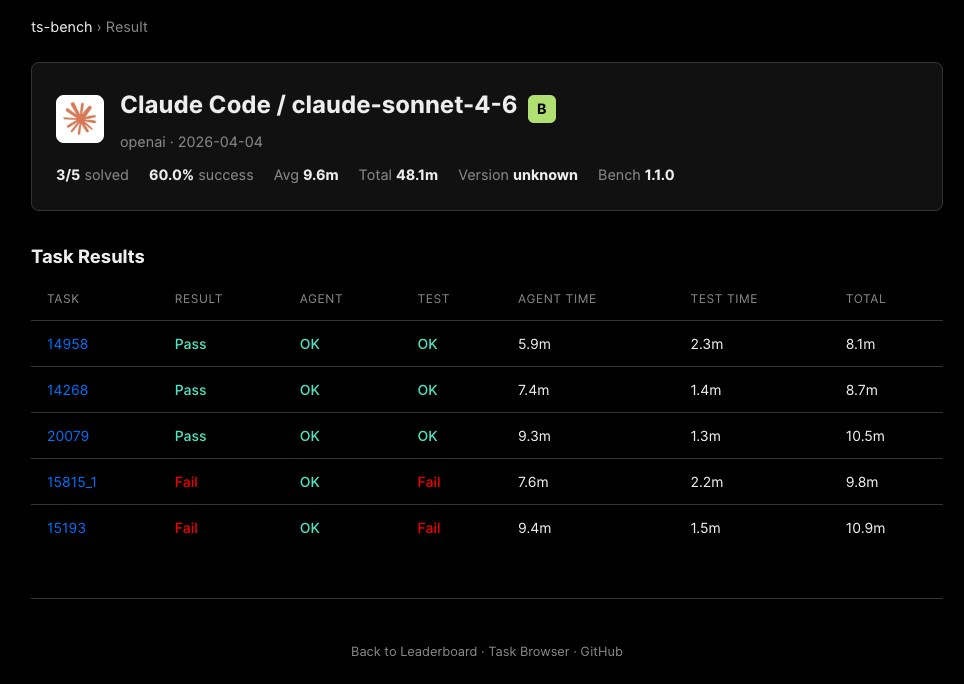Image resolution: width=964 pixels, height=684 pixels.
Task: Open task 14958 link
Action: click(x=68, y=344)
